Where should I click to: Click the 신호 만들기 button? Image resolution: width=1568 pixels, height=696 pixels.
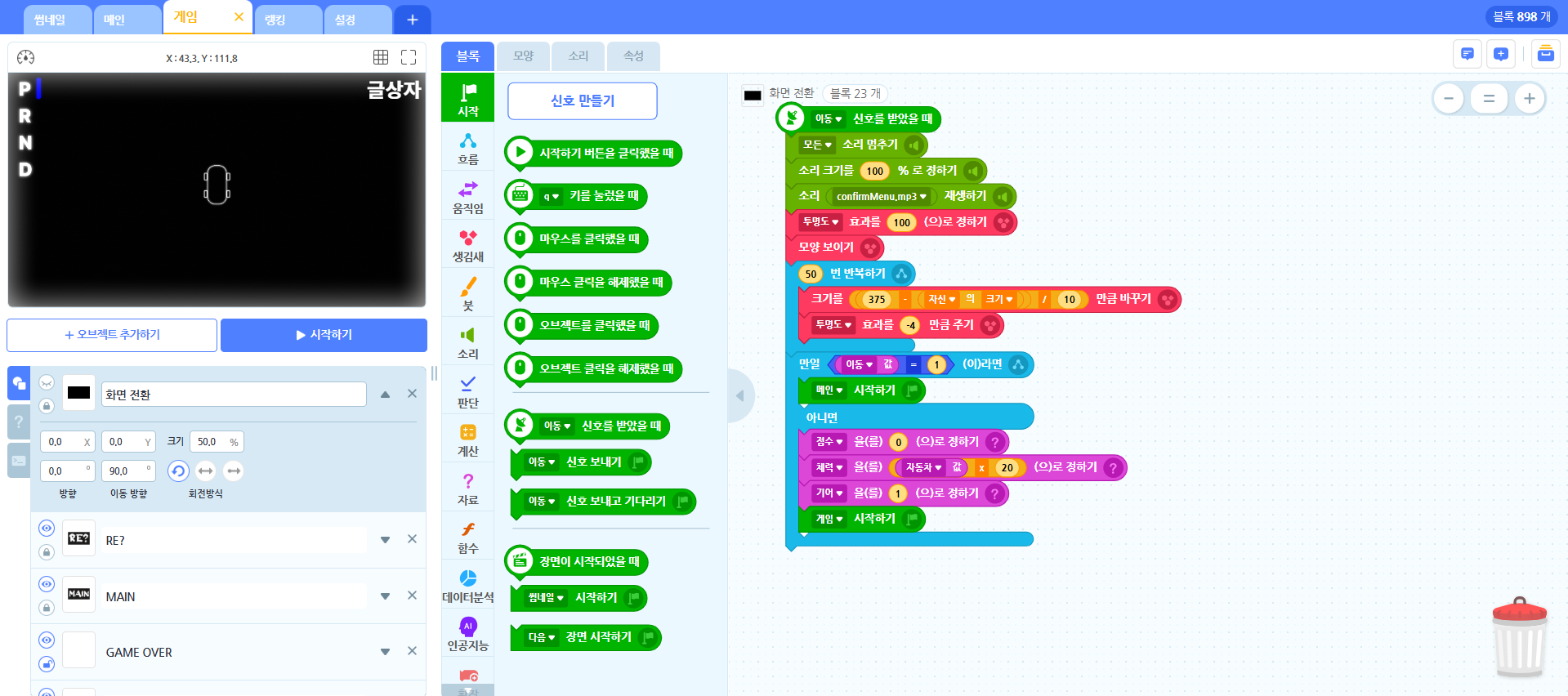(582, 100)
